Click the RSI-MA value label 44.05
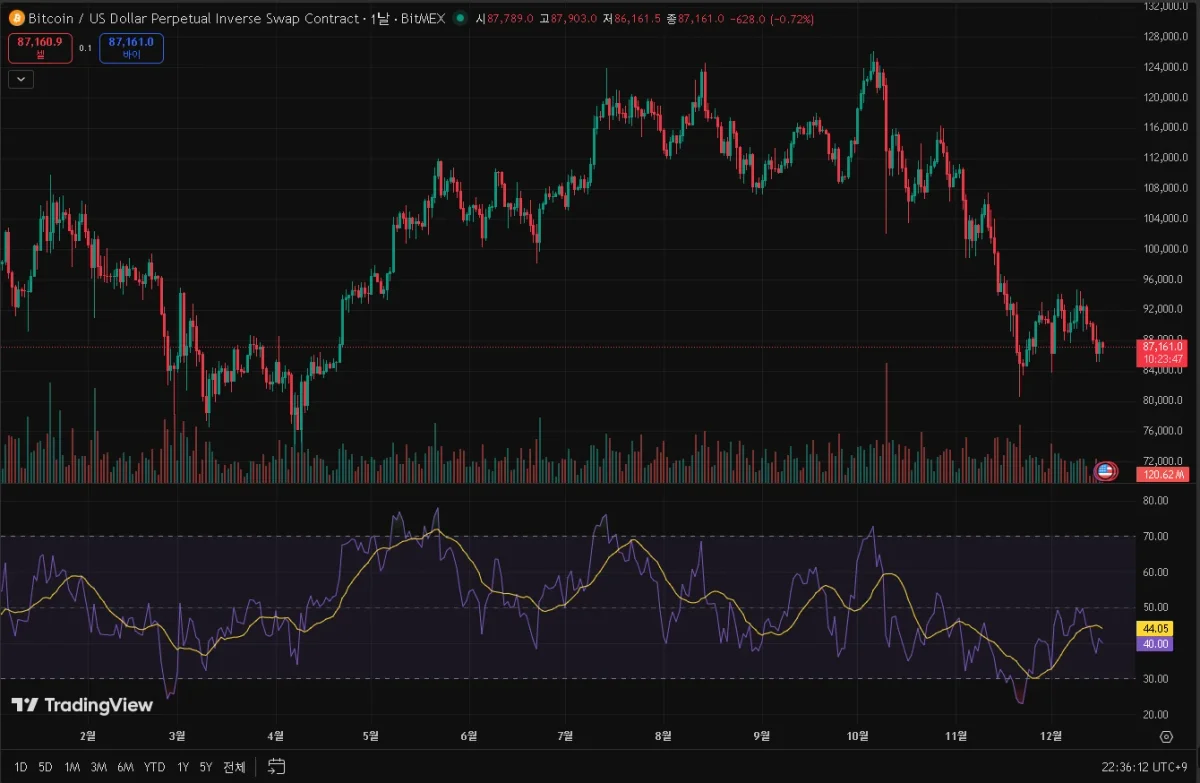Screen dimensions: 1200x783 click(x=1155, y=629)
